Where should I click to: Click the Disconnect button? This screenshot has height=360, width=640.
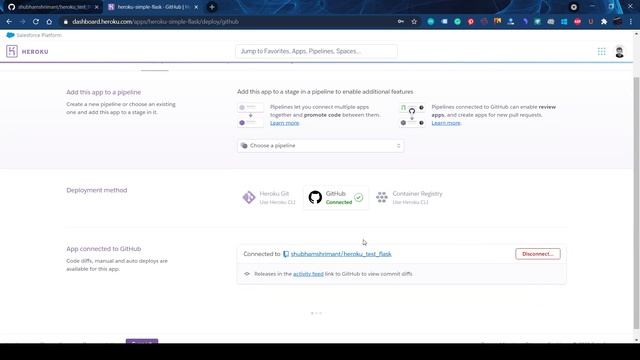pos(538,254)
